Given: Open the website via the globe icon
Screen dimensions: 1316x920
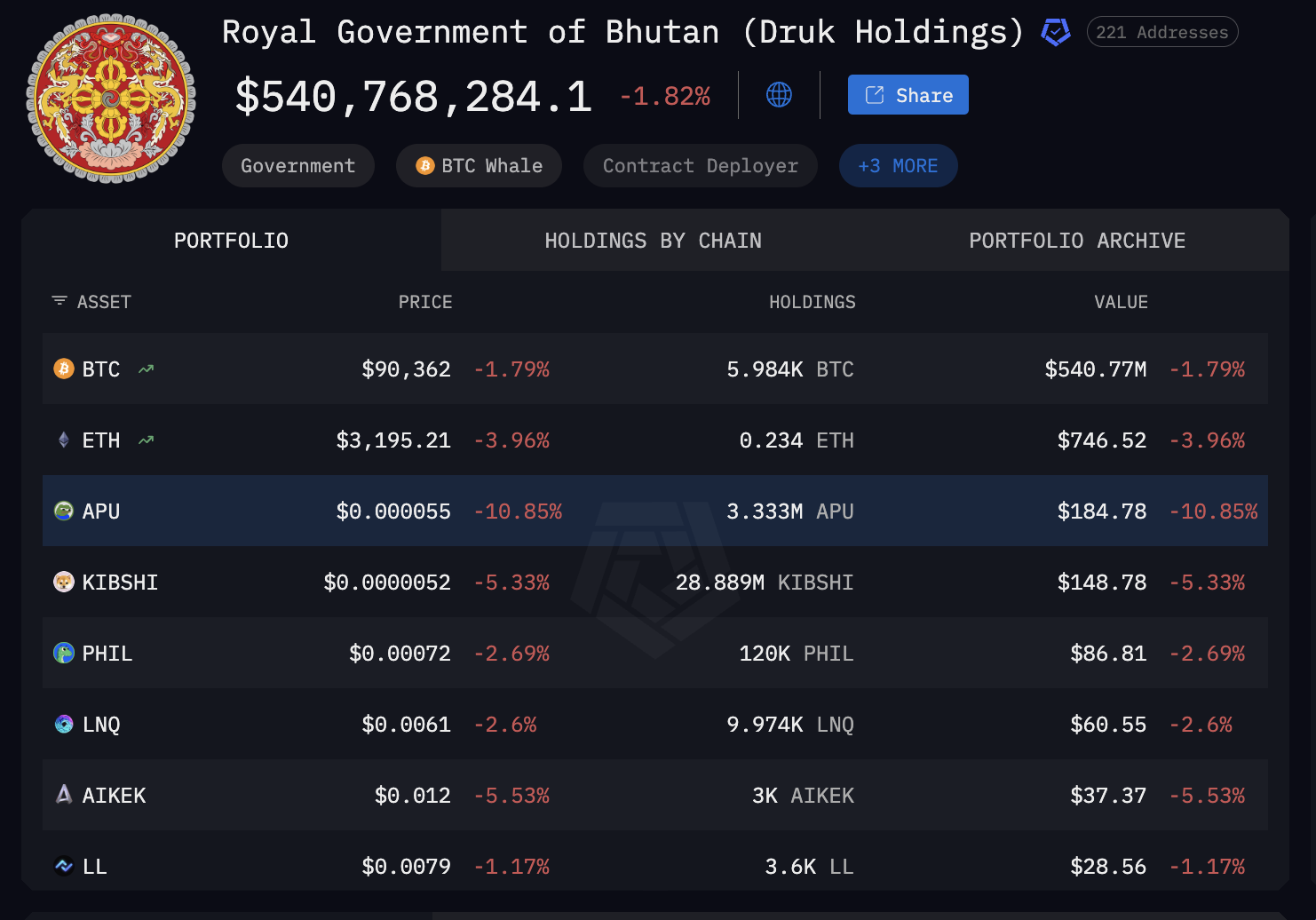Looking at the screenshot, I should pyautogui.click(x=779, y=94).
